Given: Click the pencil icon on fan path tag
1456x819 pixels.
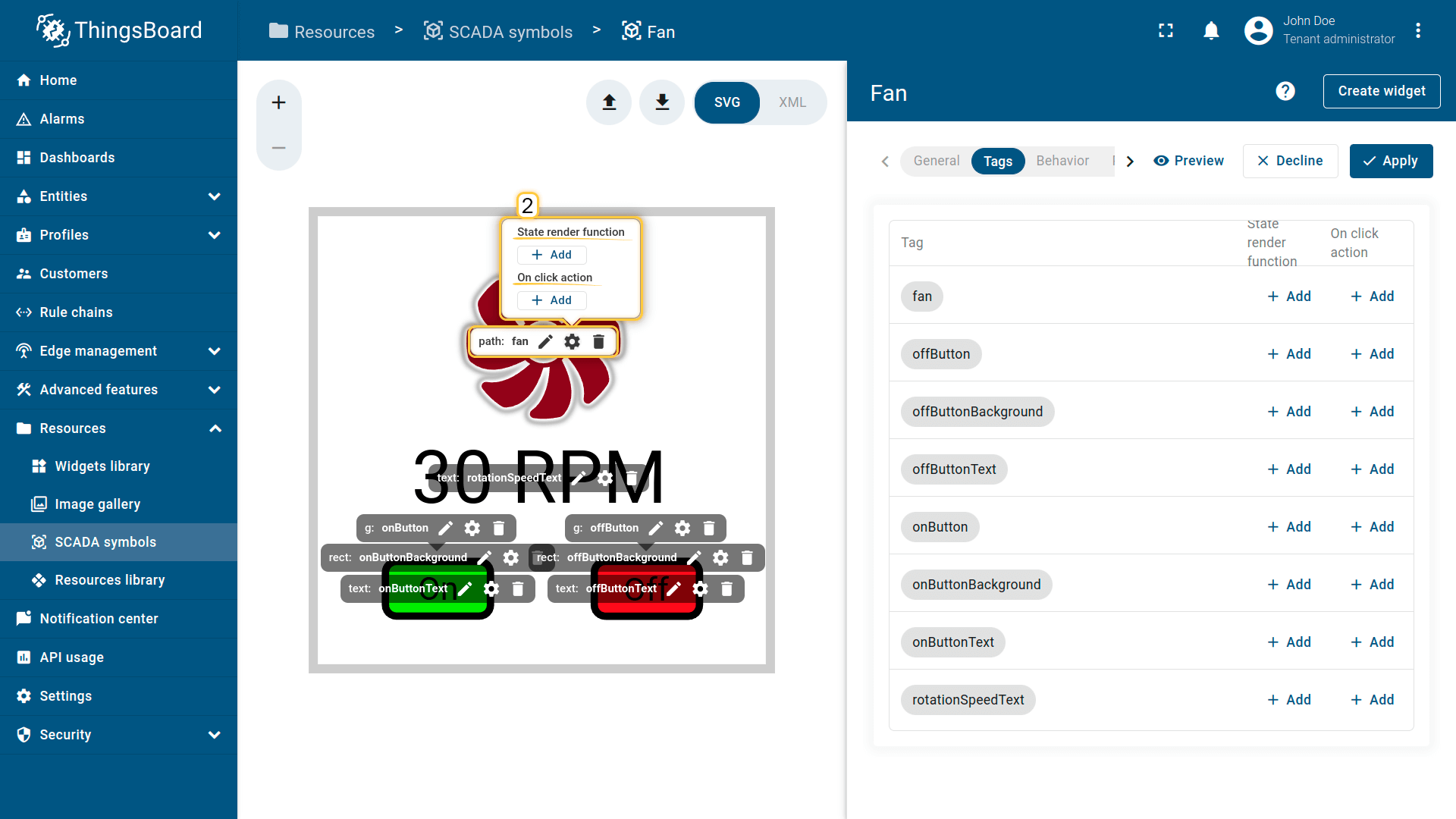Looking at the screenshot, I should (x=545, y=342).
